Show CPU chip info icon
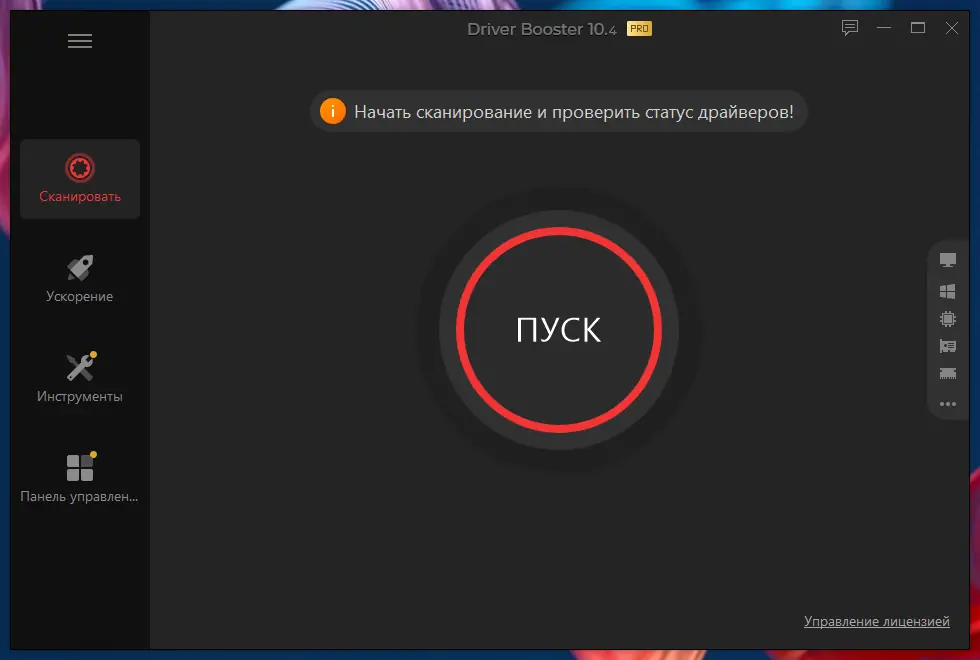Viewport: 980px width, 660px height. [x=948, y=319]
